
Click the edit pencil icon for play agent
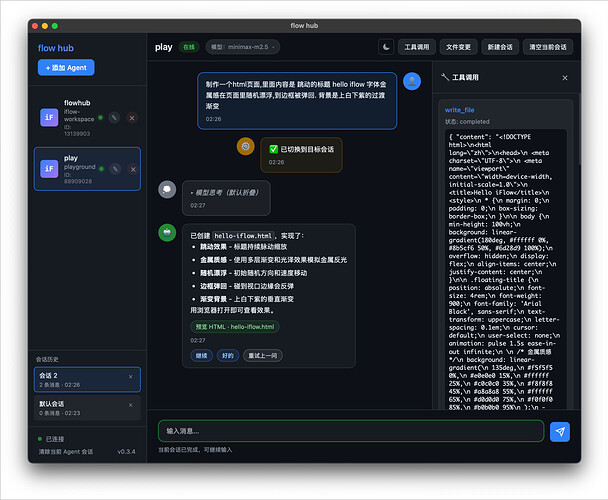(115, 170)
